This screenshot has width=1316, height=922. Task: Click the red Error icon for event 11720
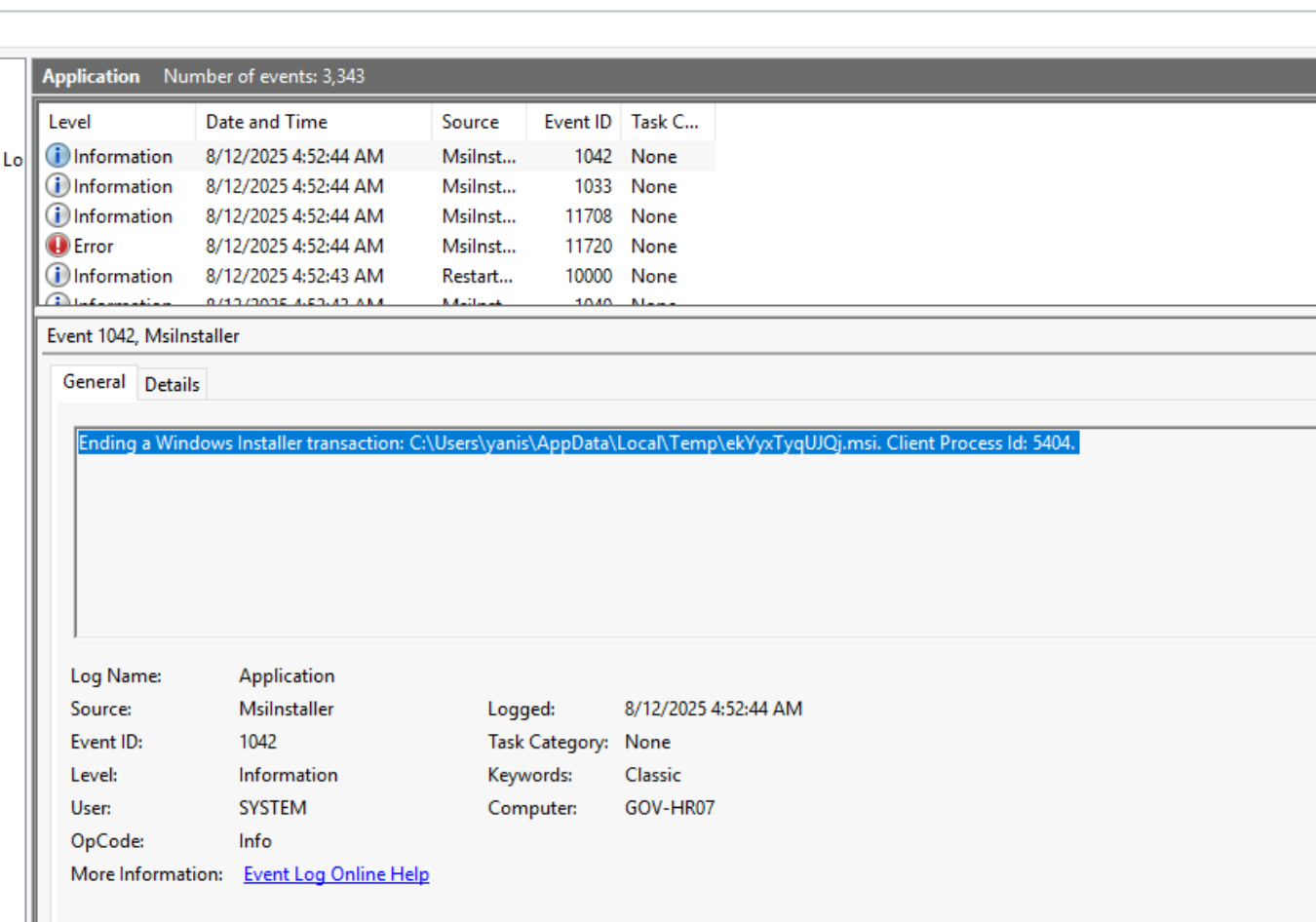(58, 246)
